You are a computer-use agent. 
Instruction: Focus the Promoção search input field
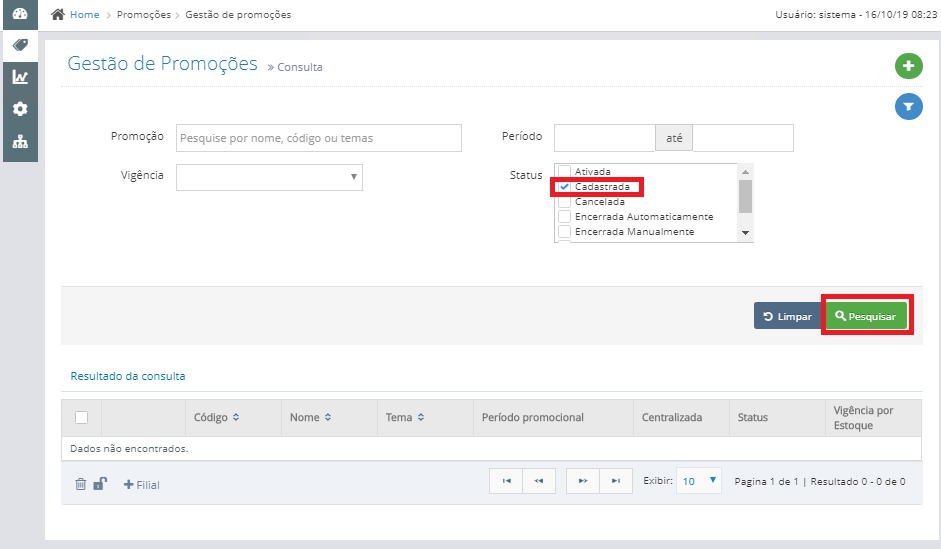pyautogui.click(x=319, y=138)
